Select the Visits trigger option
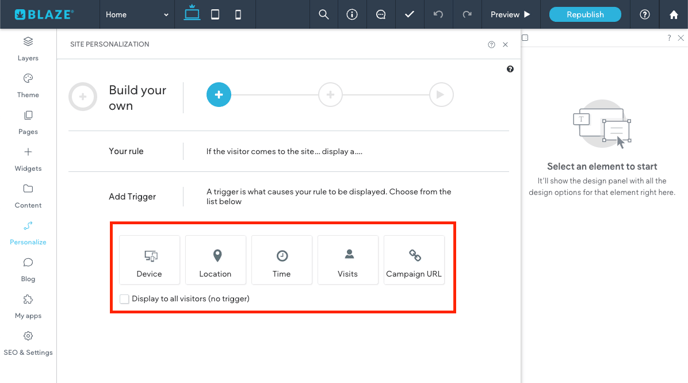Screen dimensions: 688x383 (348, 260)
